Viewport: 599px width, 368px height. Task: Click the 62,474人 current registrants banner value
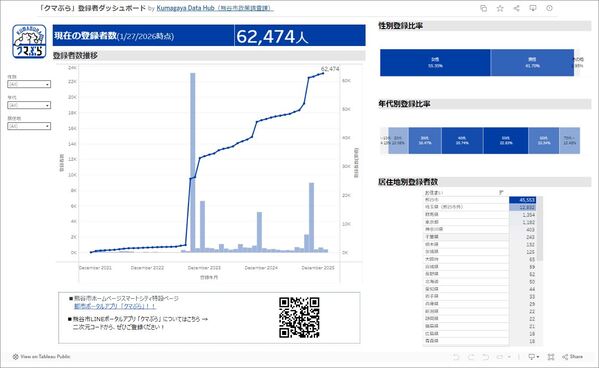pos(272,37)
